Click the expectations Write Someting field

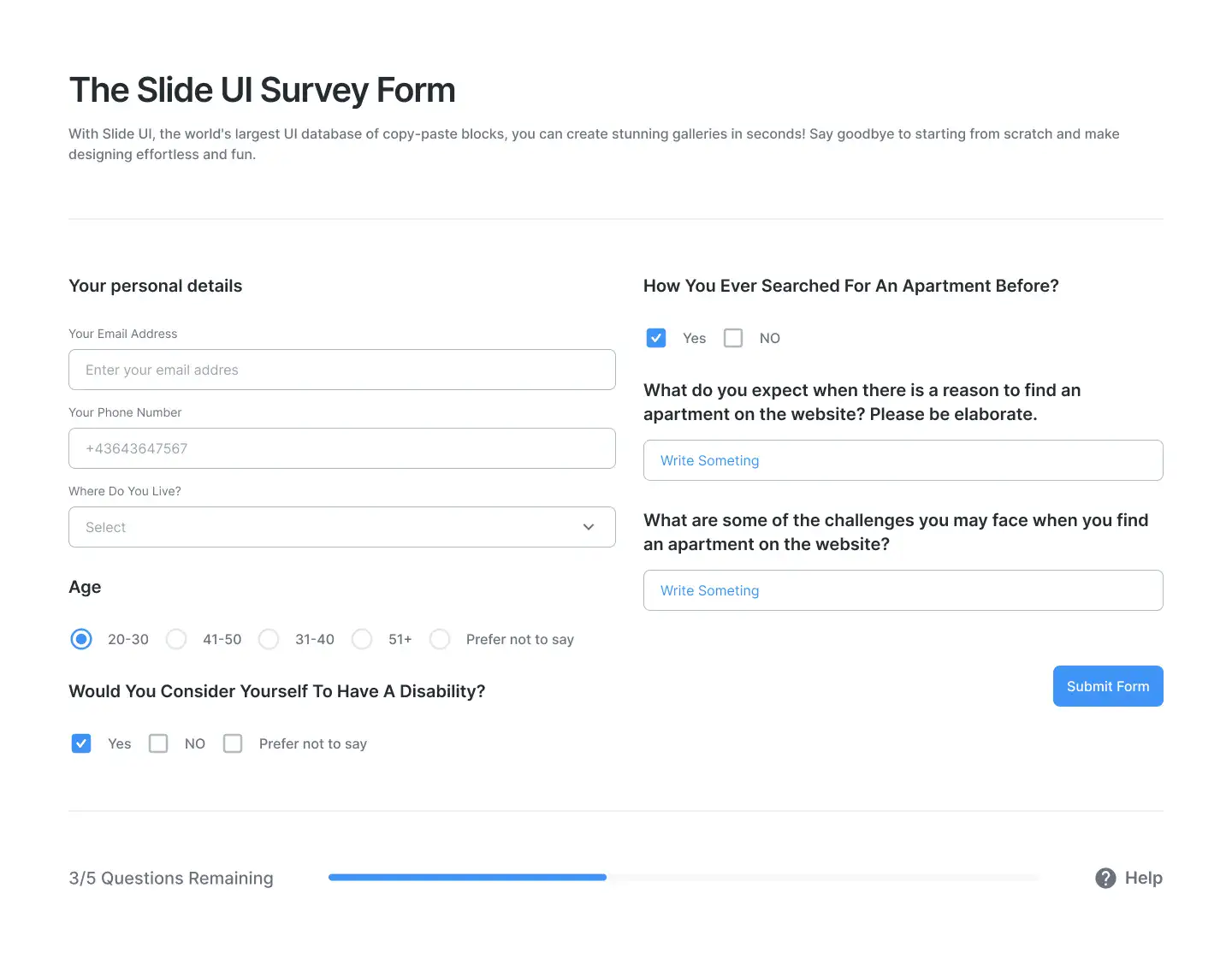tap(903, 460)
